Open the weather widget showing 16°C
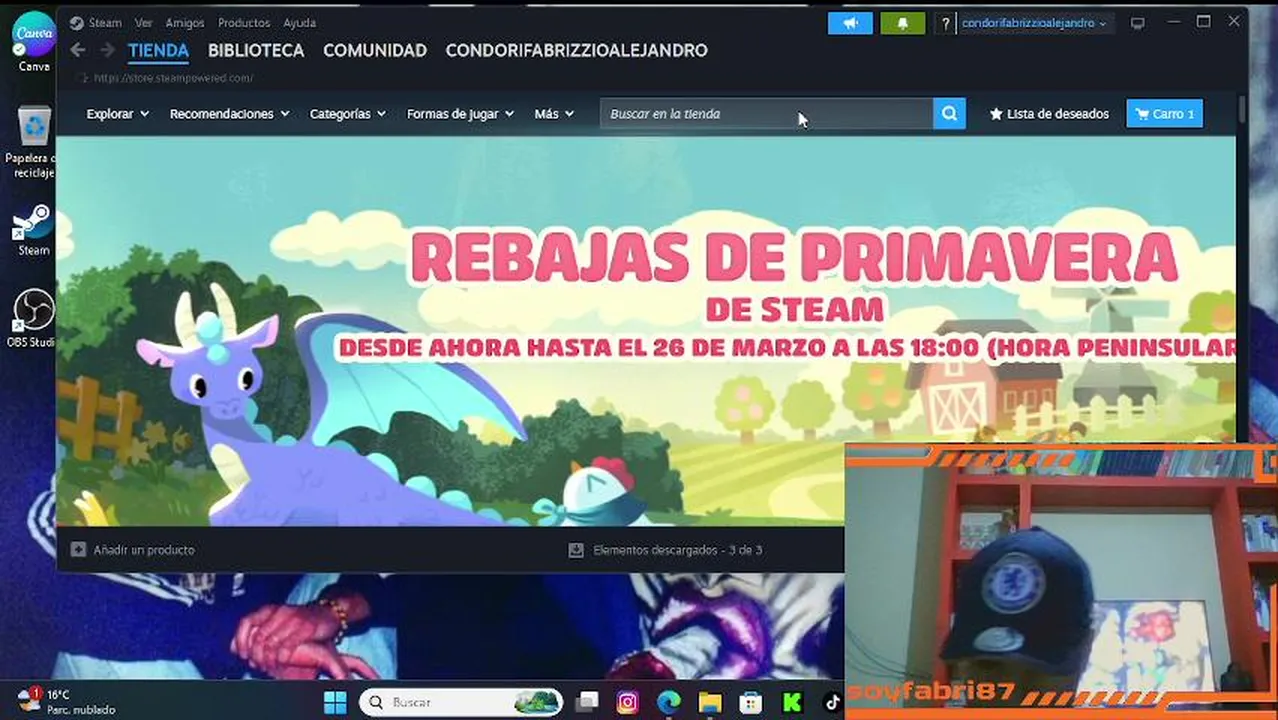The height and width of the screenshot is (720, 1278). pyautogui.click(x=66, y=701)
